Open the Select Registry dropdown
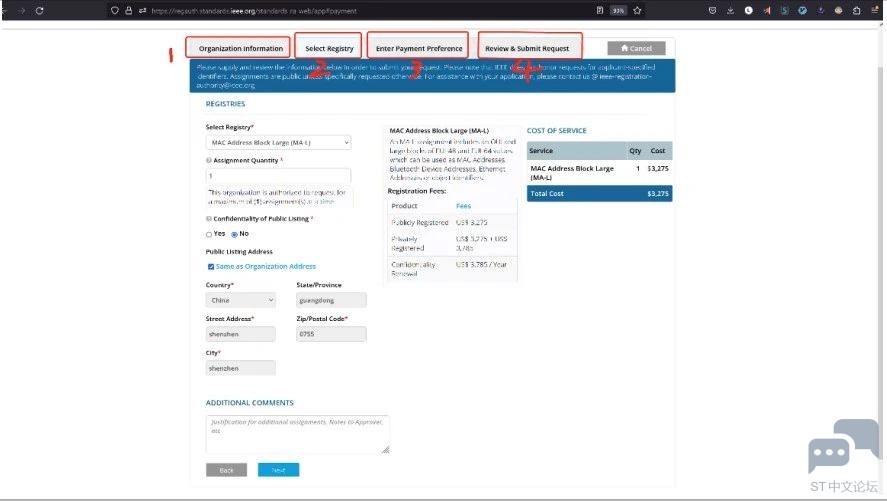The height and width of the screenshot is (502, 887). coord(278,143)
